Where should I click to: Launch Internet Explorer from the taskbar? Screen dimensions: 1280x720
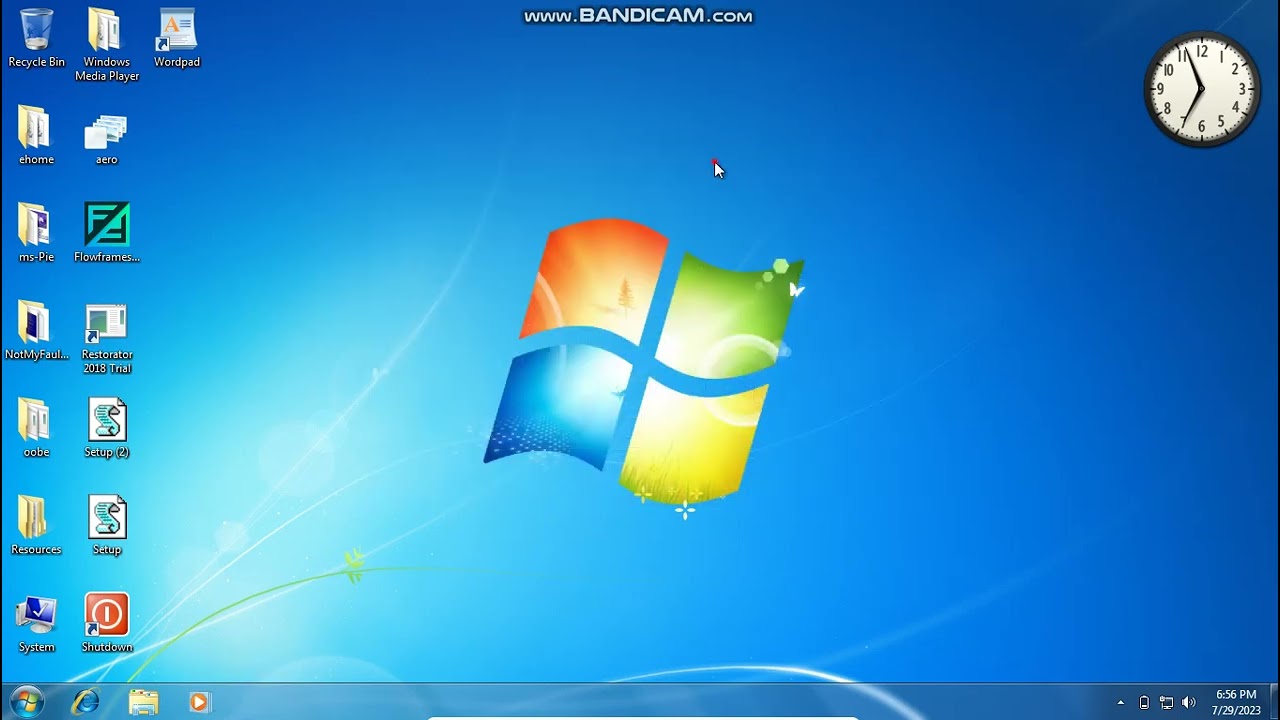[86, 702]
